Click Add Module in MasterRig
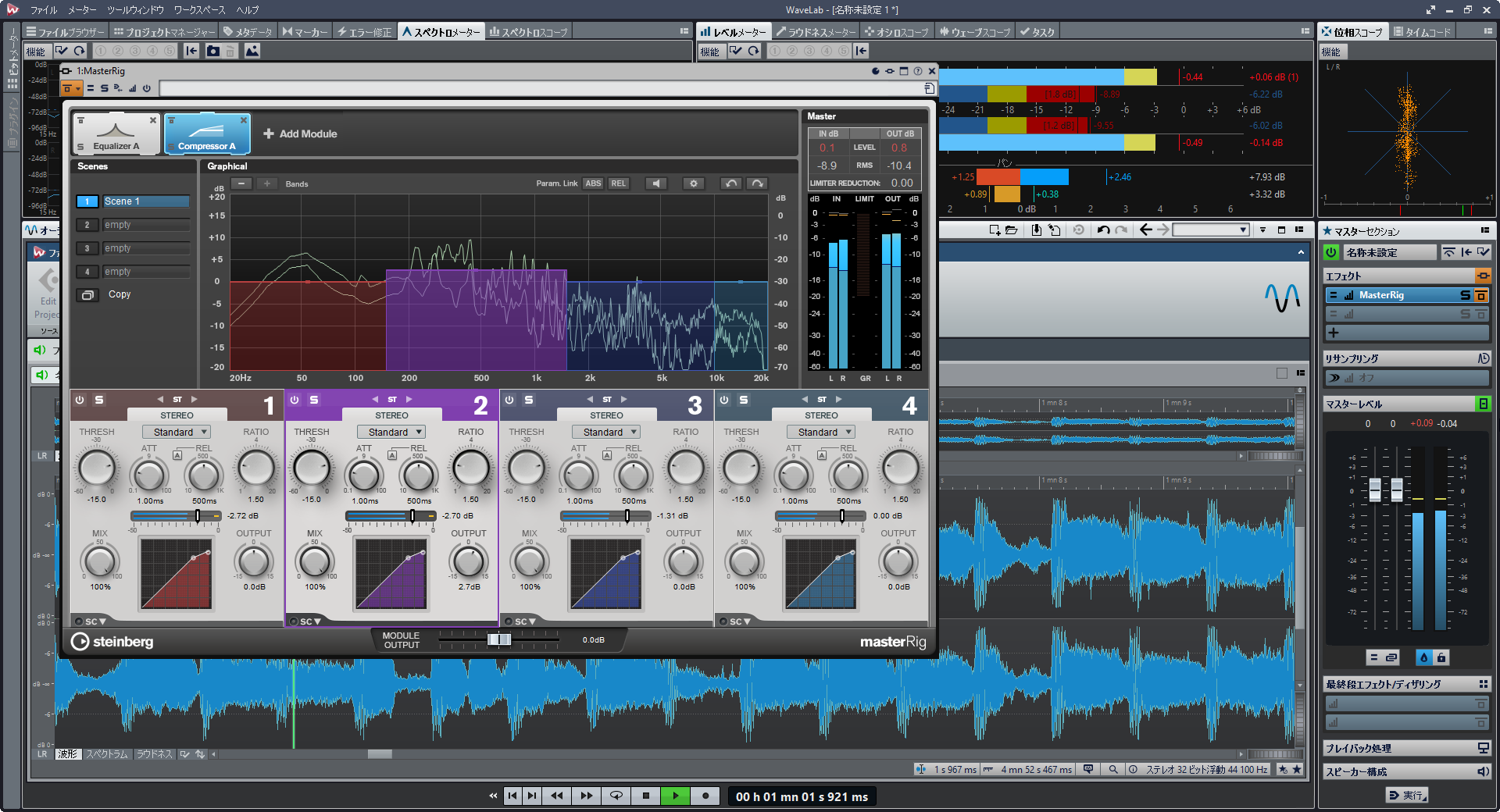Viewport: 1500px width, 812px height. coord(300,134)
